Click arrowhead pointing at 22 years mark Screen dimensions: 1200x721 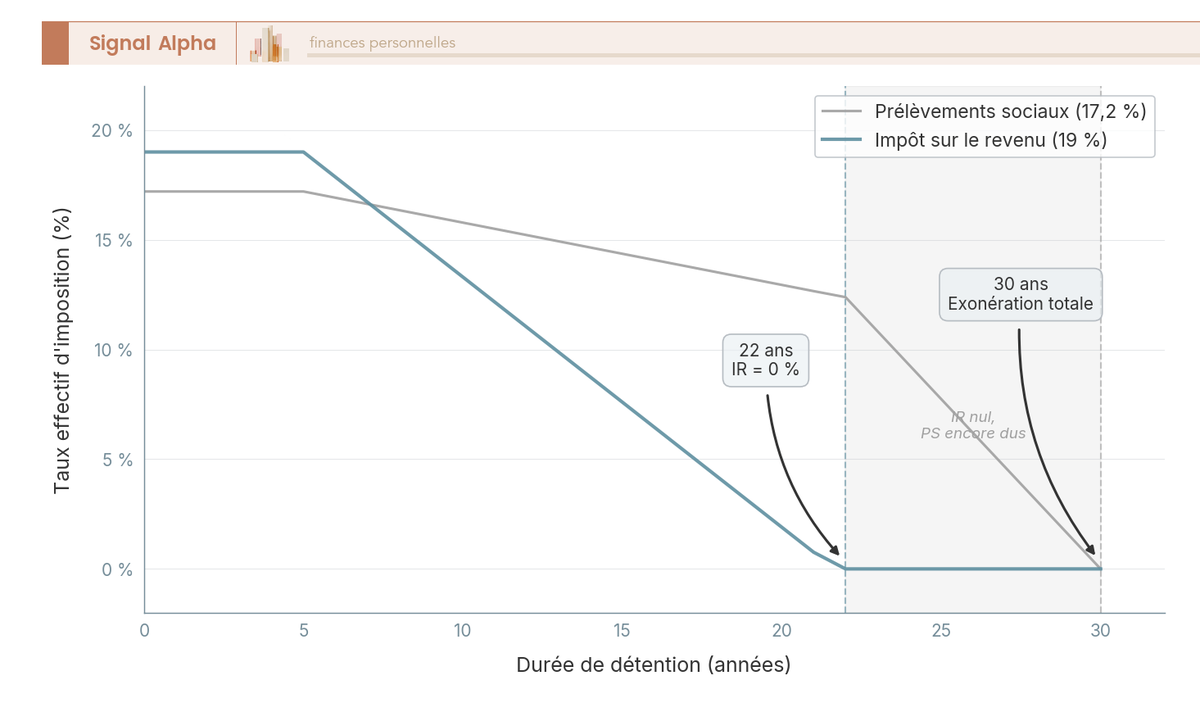click(x=833, y=550)
